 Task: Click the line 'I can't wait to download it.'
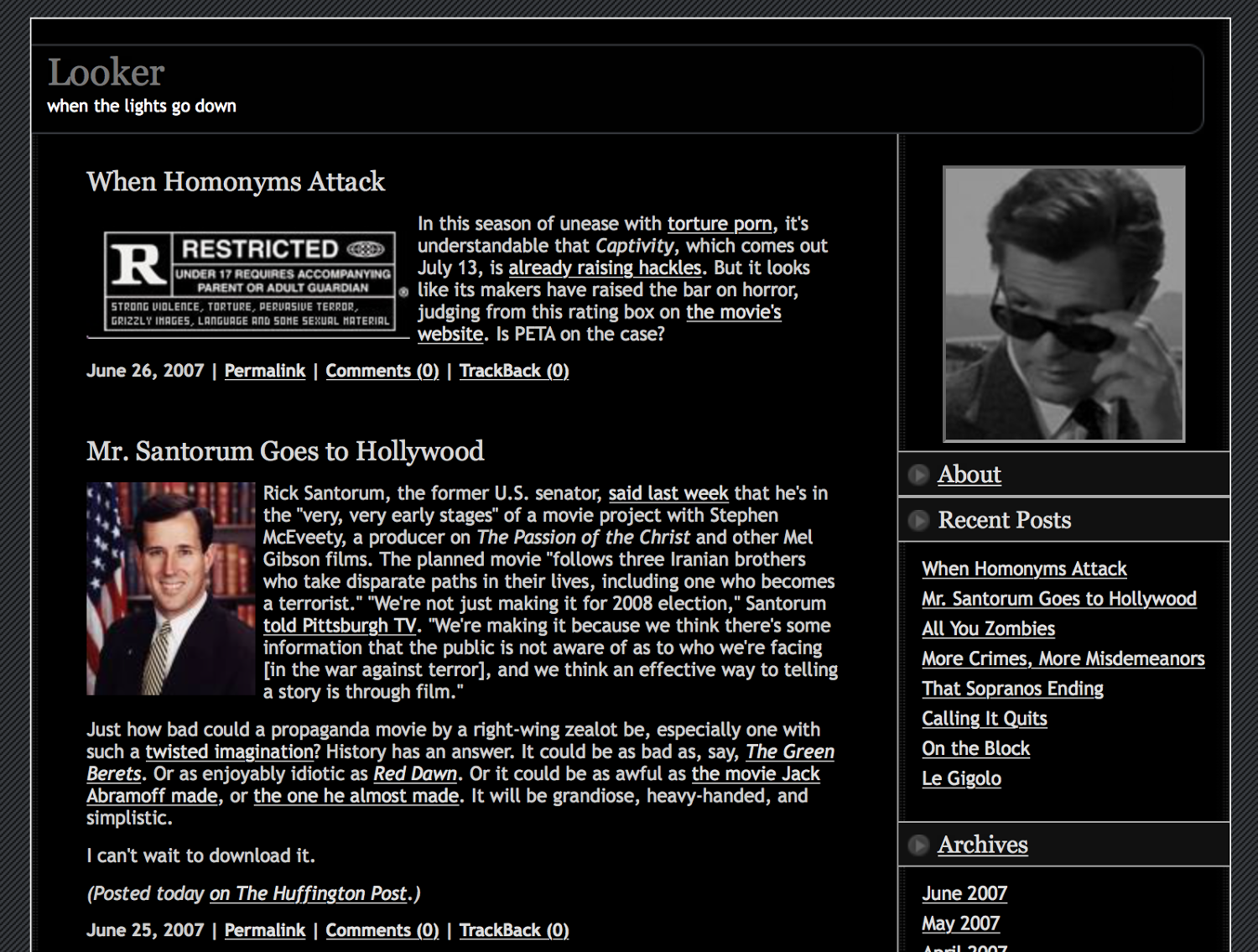coord(200,856)
